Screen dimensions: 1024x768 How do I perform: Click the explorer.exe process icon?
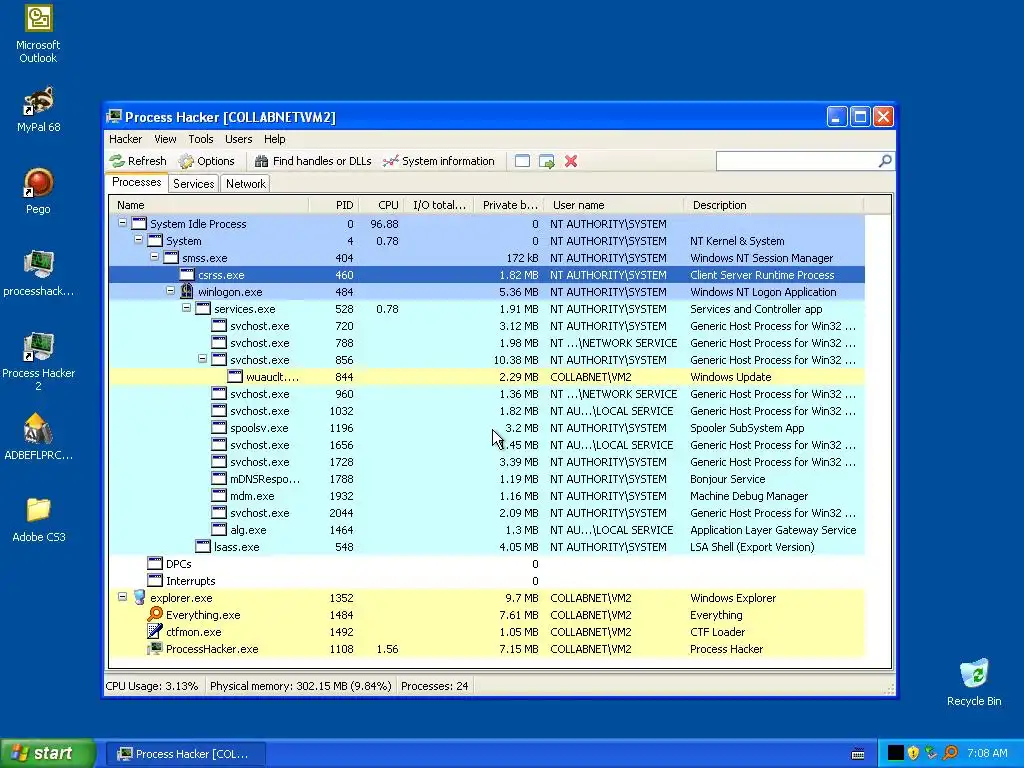coord(139,598)
